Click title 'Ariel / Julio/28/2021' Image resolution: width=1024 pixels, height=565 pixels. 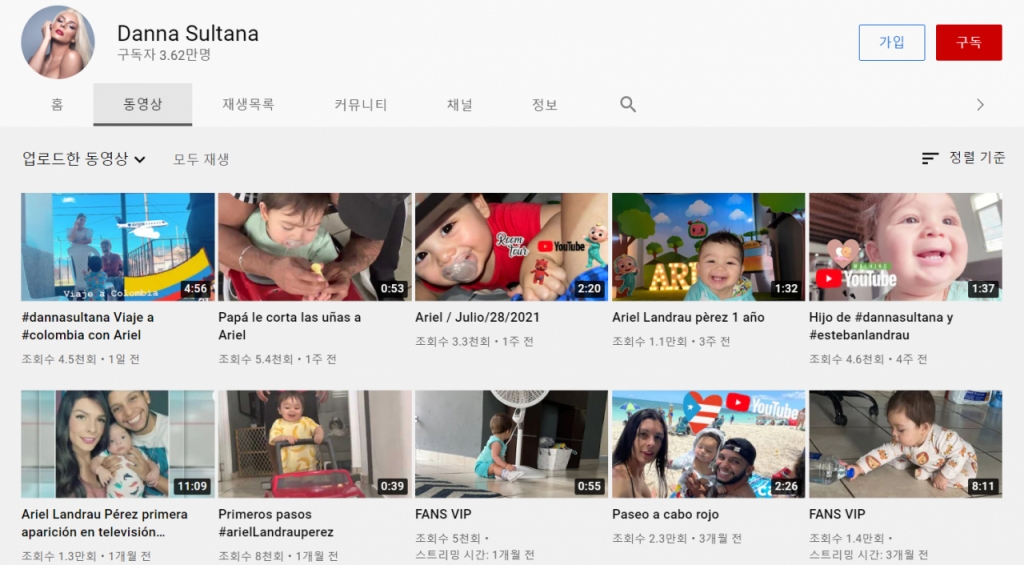coord(477,317)
